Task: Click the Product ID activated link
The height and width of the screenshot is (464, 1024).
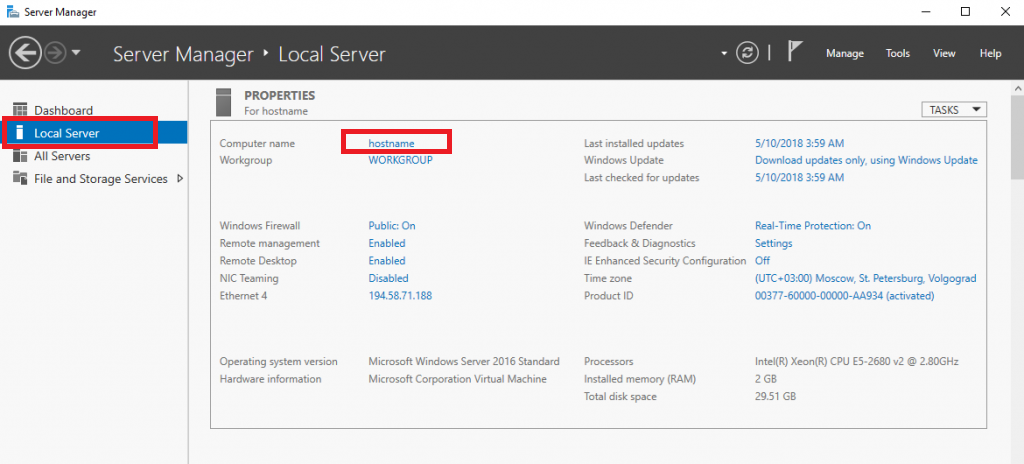Action: (844, 295)
